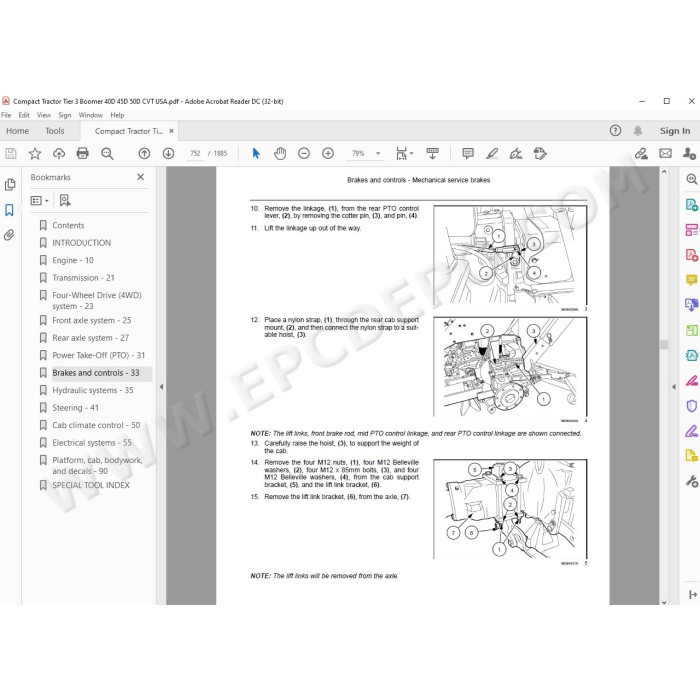Select the highlight text pen tool

click(492, 154)
